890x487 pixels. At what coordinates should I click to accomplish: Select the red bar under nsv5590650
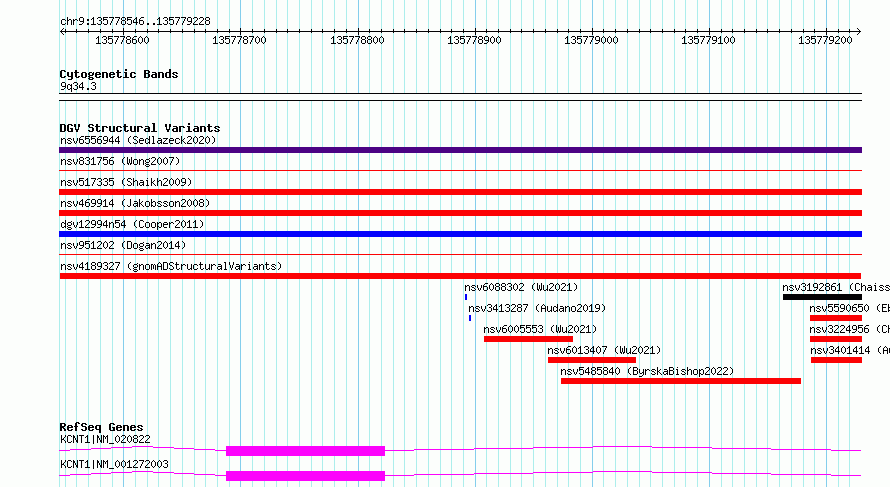point(836,318)
